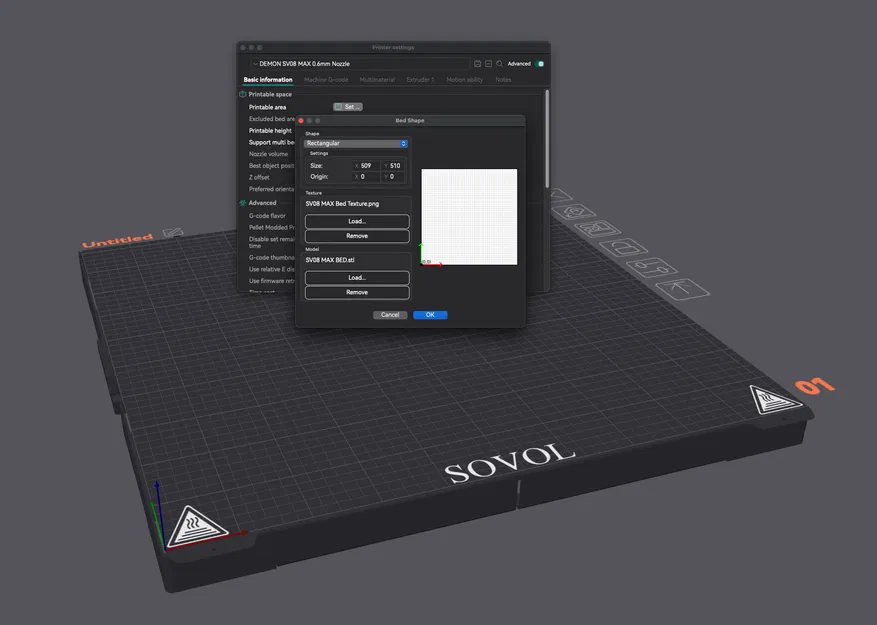The image size is (877, 625).
Task: Close the Bed Shape dialog with red button
Action: [x=301, y=121]
